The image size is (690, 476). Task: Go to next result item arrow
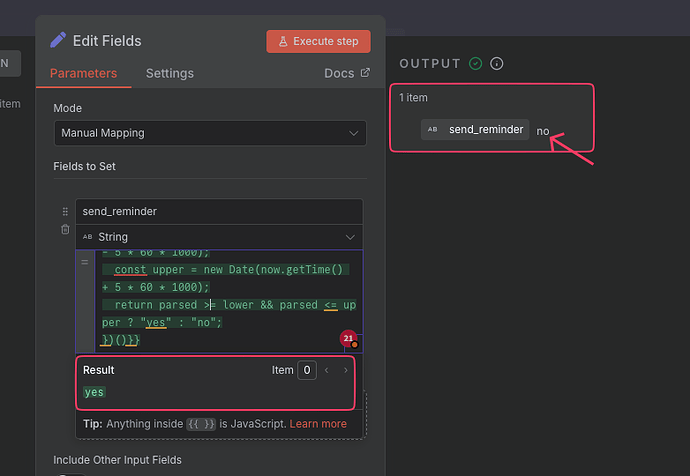click(x=346, y=370)
